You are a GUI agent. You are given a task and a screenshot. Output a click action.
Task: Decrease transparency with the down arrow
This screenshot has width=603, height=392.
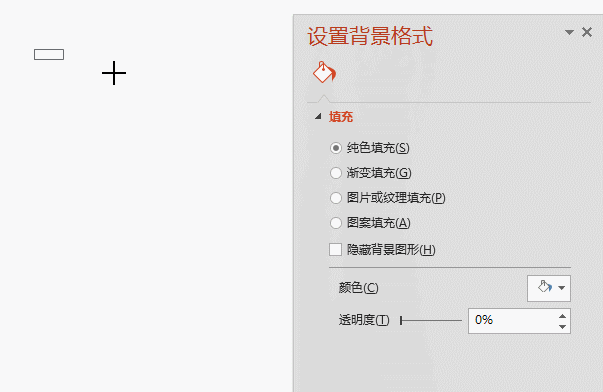tap(562, 327)
